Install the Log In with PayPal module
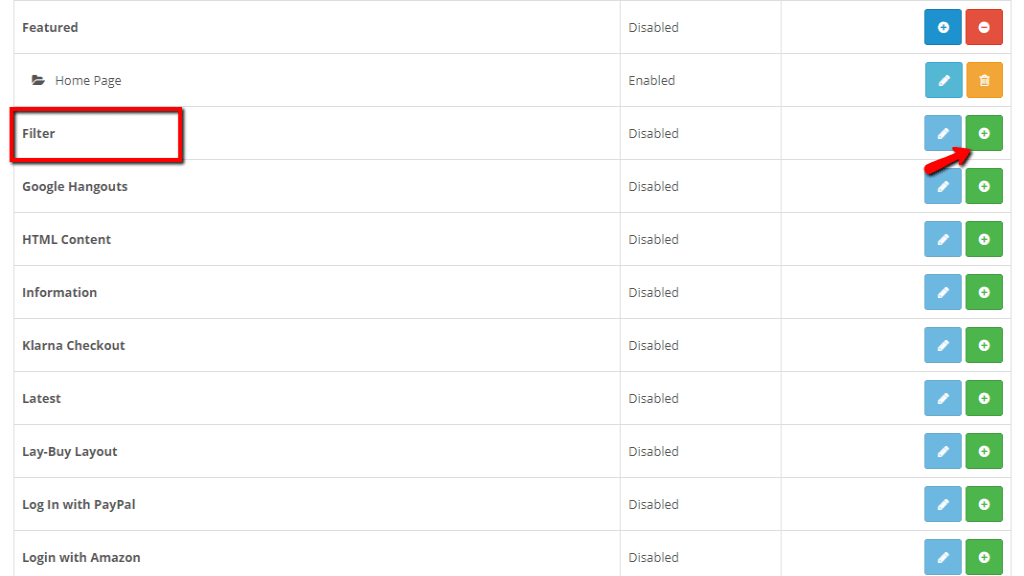The image size is (1024, 576). (984, 505)
